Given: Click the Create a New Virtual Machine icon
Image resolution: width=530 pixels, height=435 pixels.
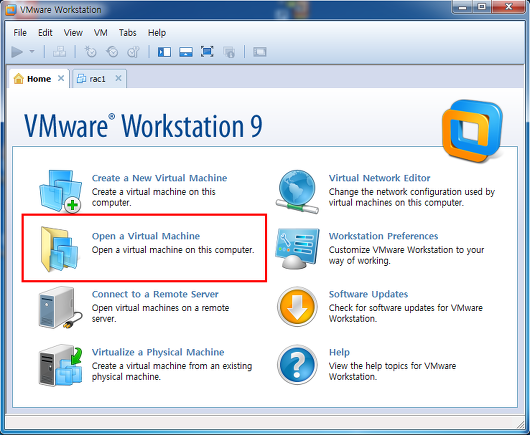Looking at the screenshot, I should (x=61, y=191).
